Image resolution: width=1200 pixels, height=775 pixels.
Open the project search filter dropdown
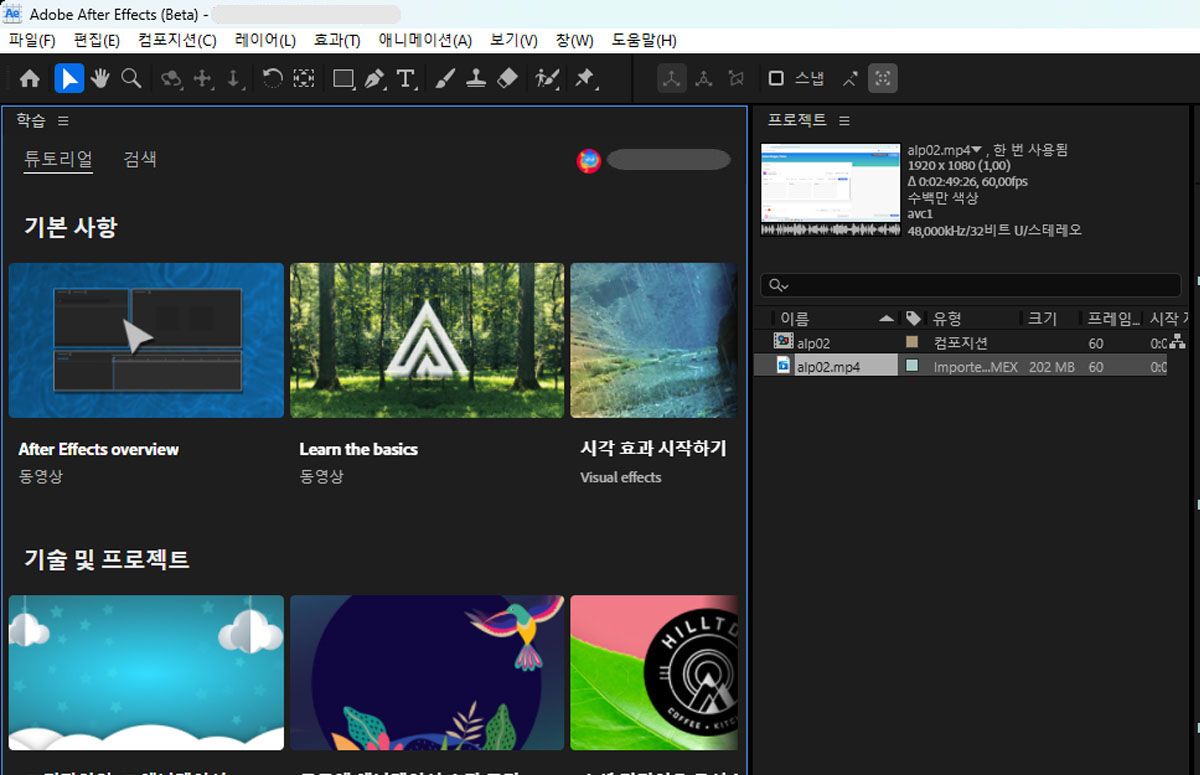tap(779, 285)
